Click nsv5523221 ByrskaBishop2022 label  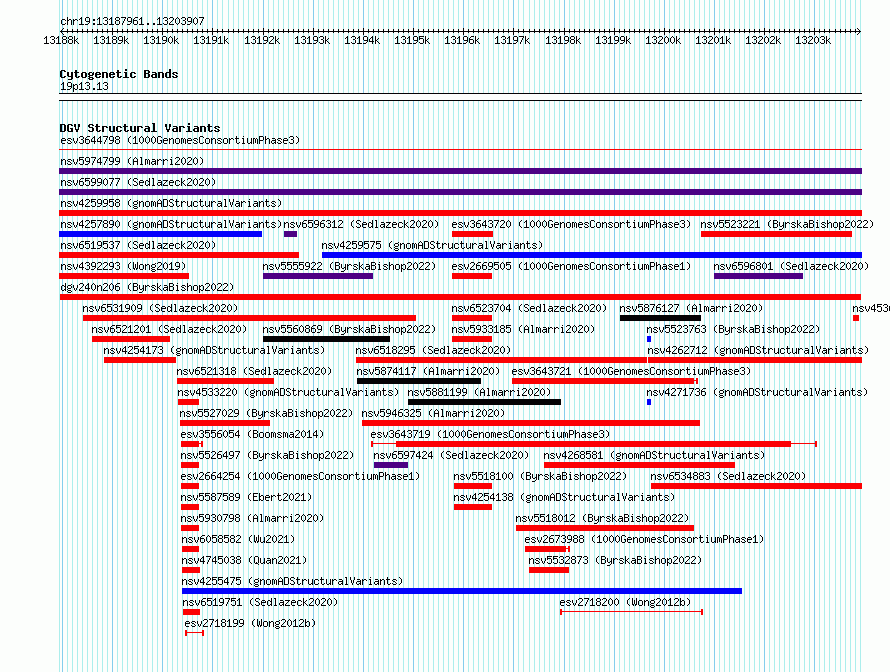[x=787, y=224]
